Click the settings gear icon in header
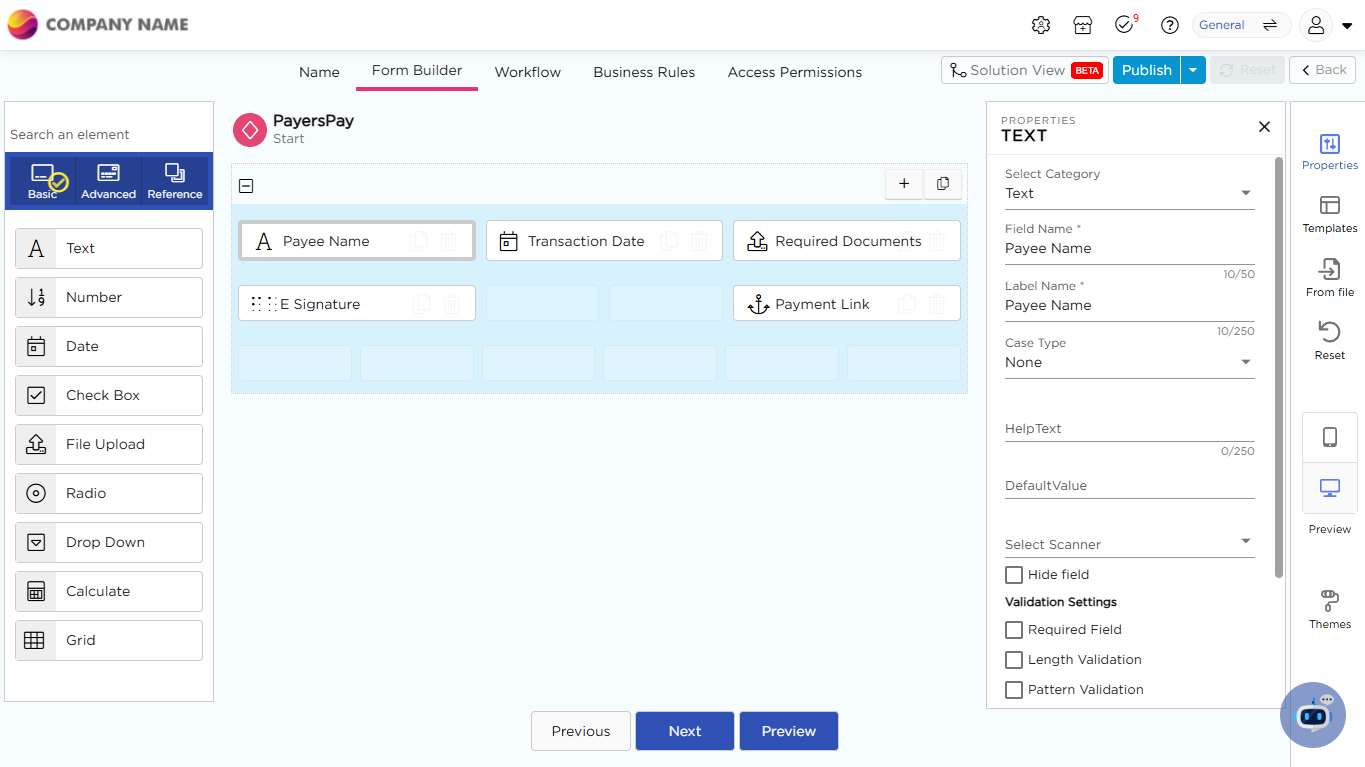Image resolution: width=1365 pixels, height=767 pixels. click(x=1041, y=25)
